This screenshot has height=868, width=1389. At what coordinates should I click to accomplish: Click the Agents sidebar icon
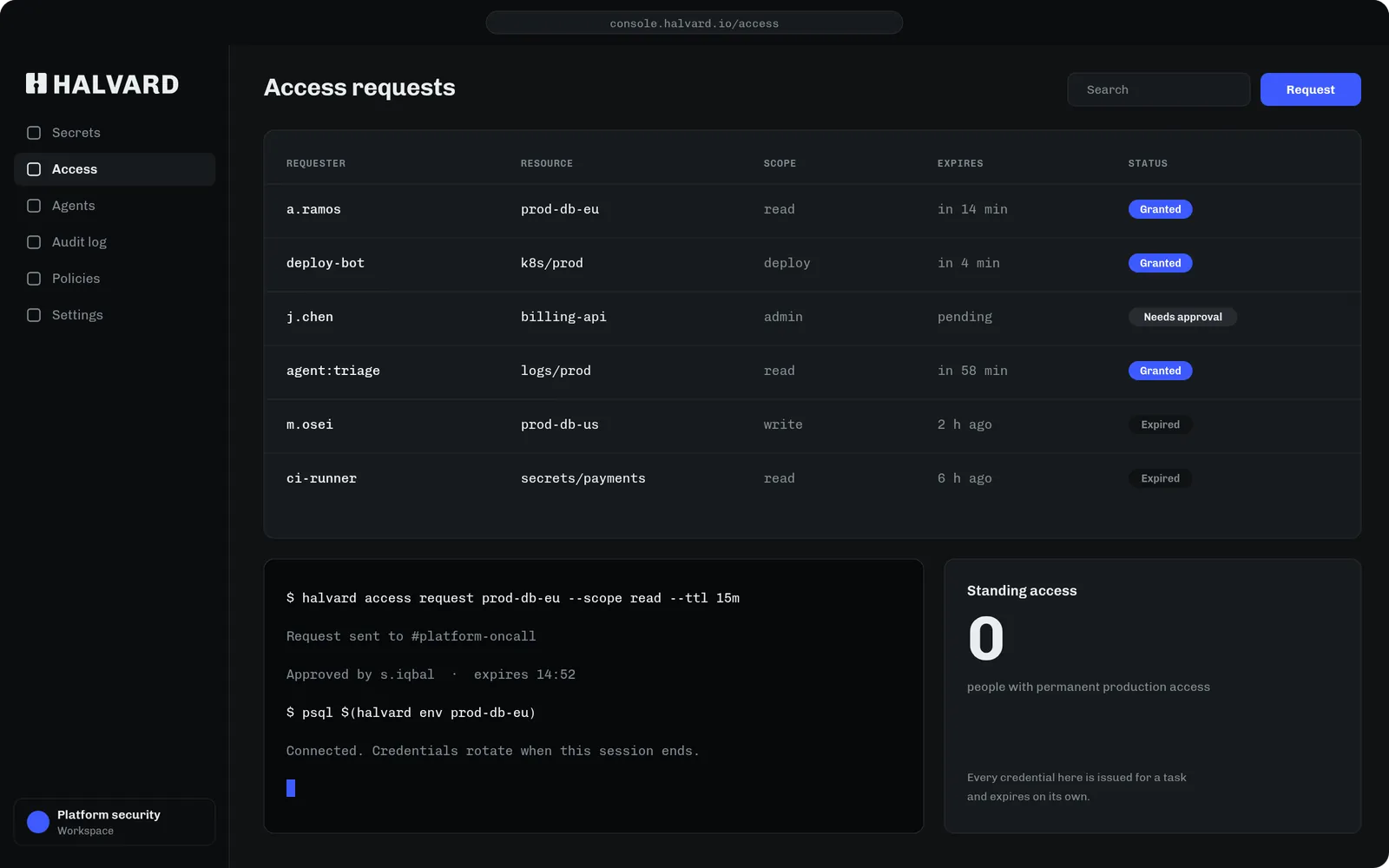pos(34,206)
